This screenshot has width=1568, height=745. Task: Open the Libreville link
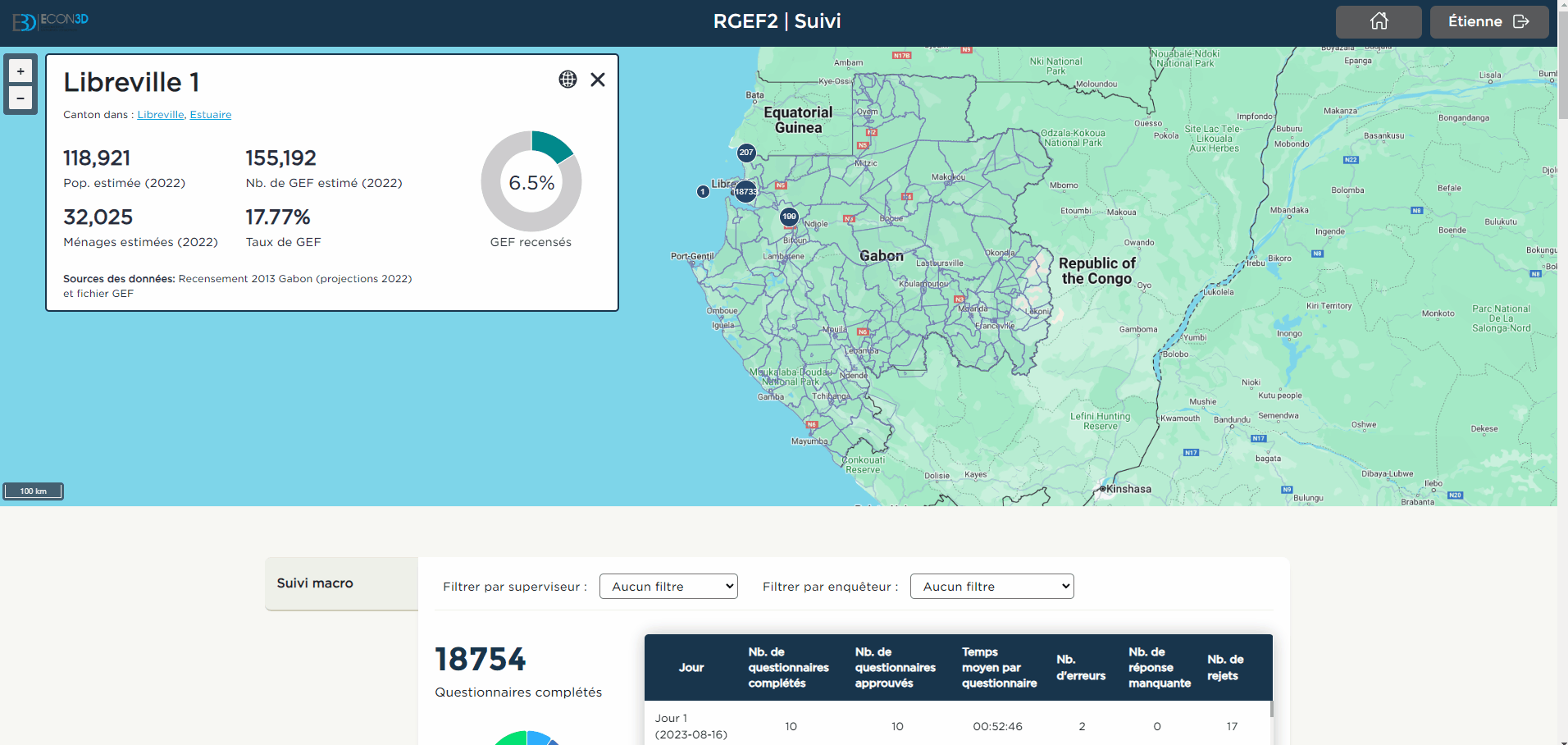coord(160,115)
